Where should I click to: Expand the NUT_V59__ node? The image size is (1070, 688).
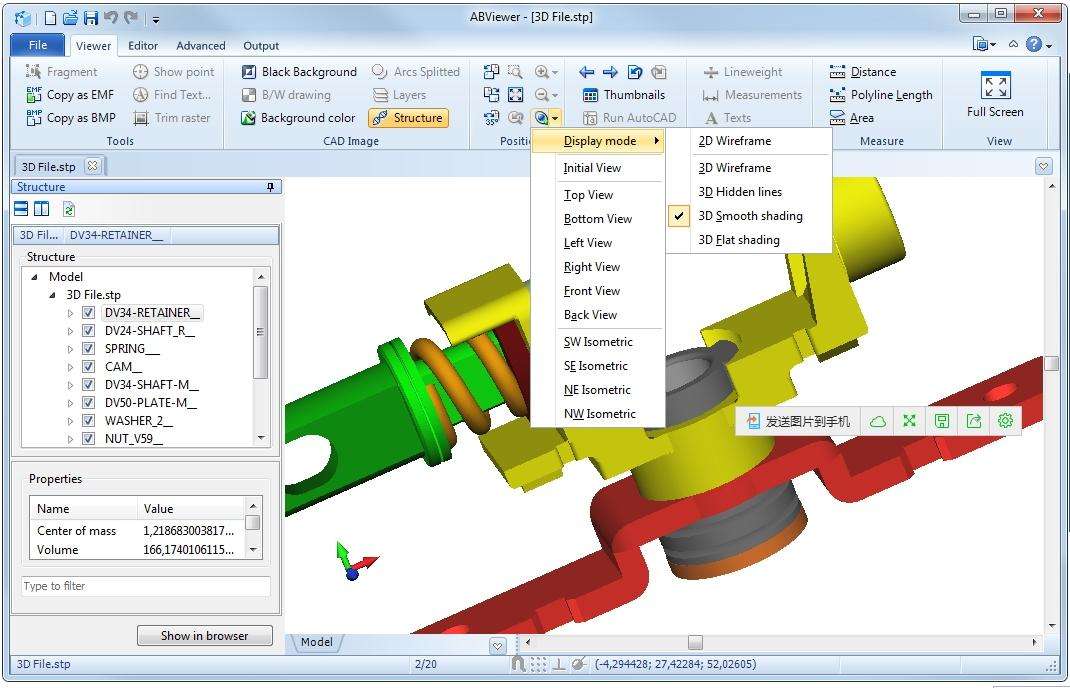70,439
